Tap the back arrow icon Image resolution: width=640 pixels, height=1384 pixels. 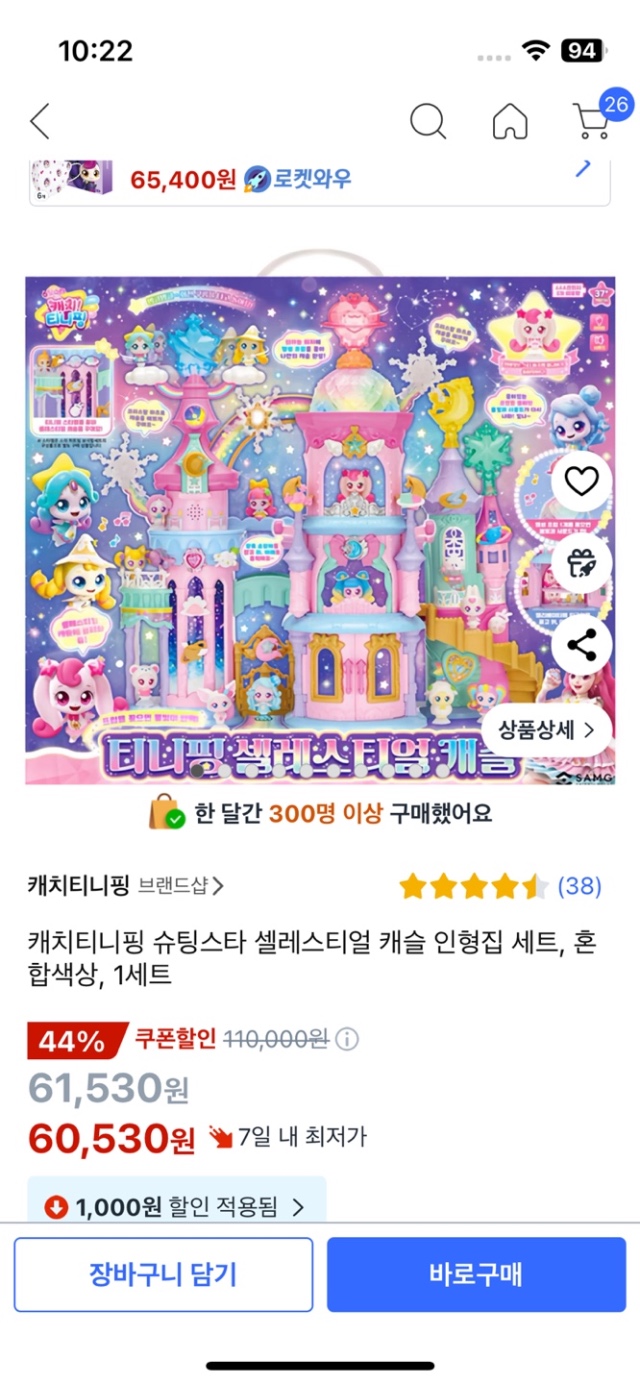click(40, 121)
